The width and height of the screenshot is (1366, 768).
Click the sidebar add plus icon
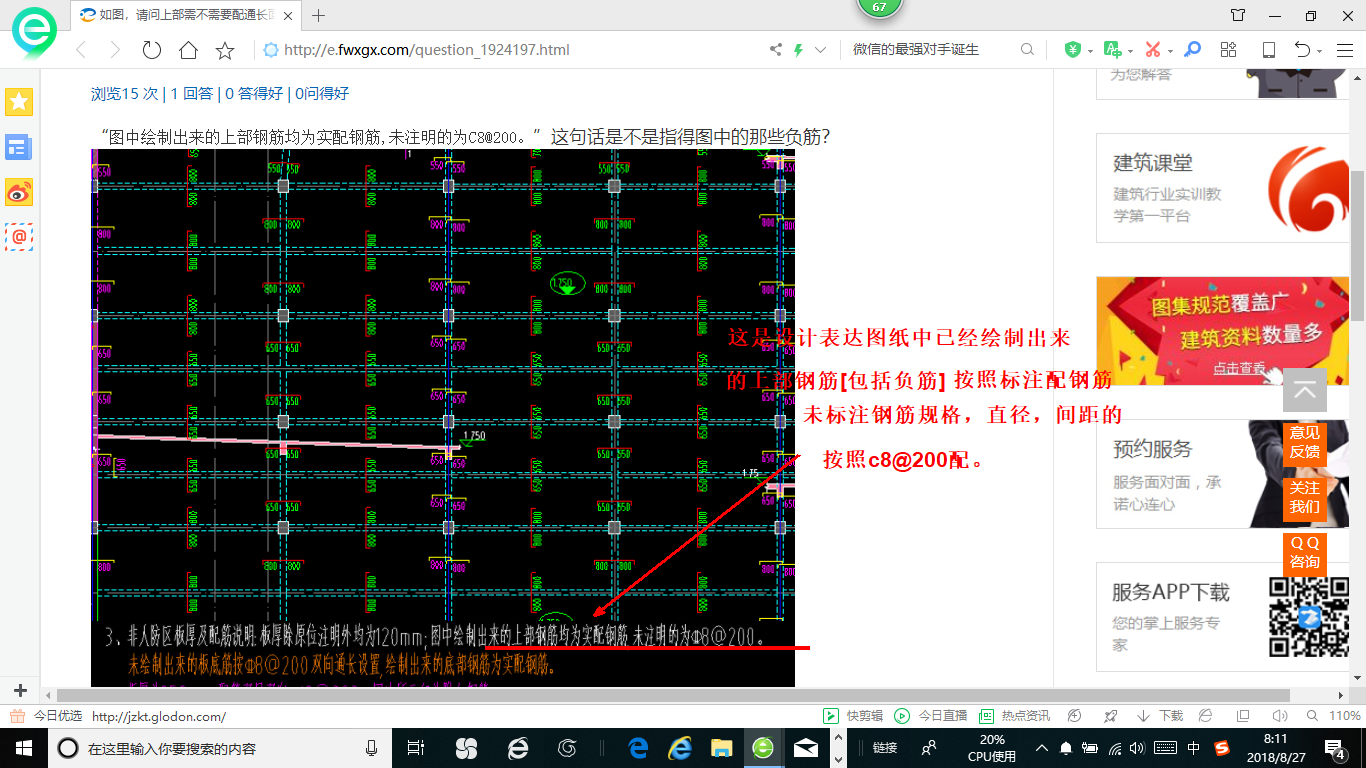[20, 691]
